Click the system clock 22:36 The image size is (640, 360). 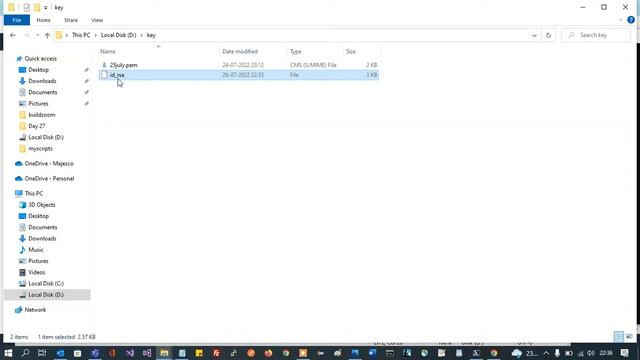(x=606, y=353)
